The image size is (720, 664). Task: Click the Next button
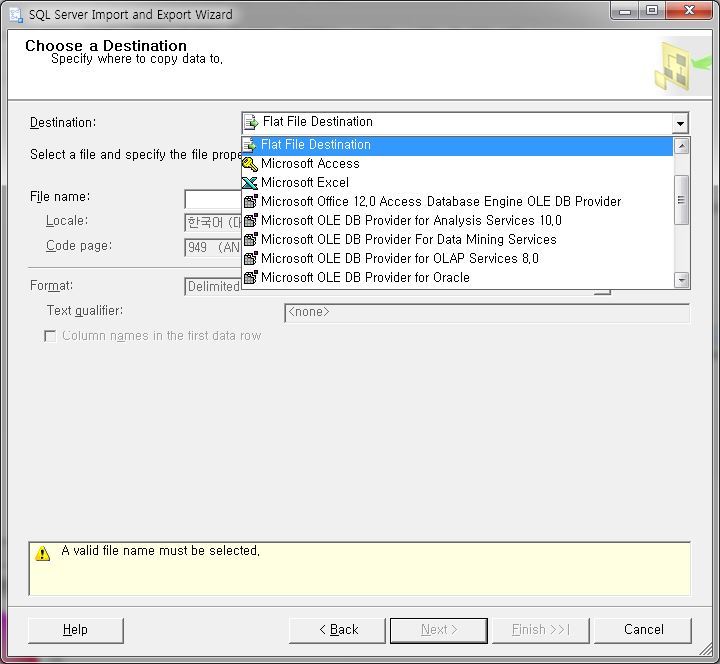[439, 630]
